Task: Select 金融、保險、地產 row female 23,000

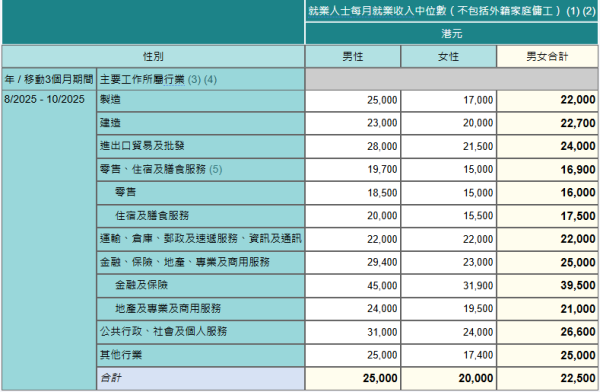Action: [x=448, y=262]
